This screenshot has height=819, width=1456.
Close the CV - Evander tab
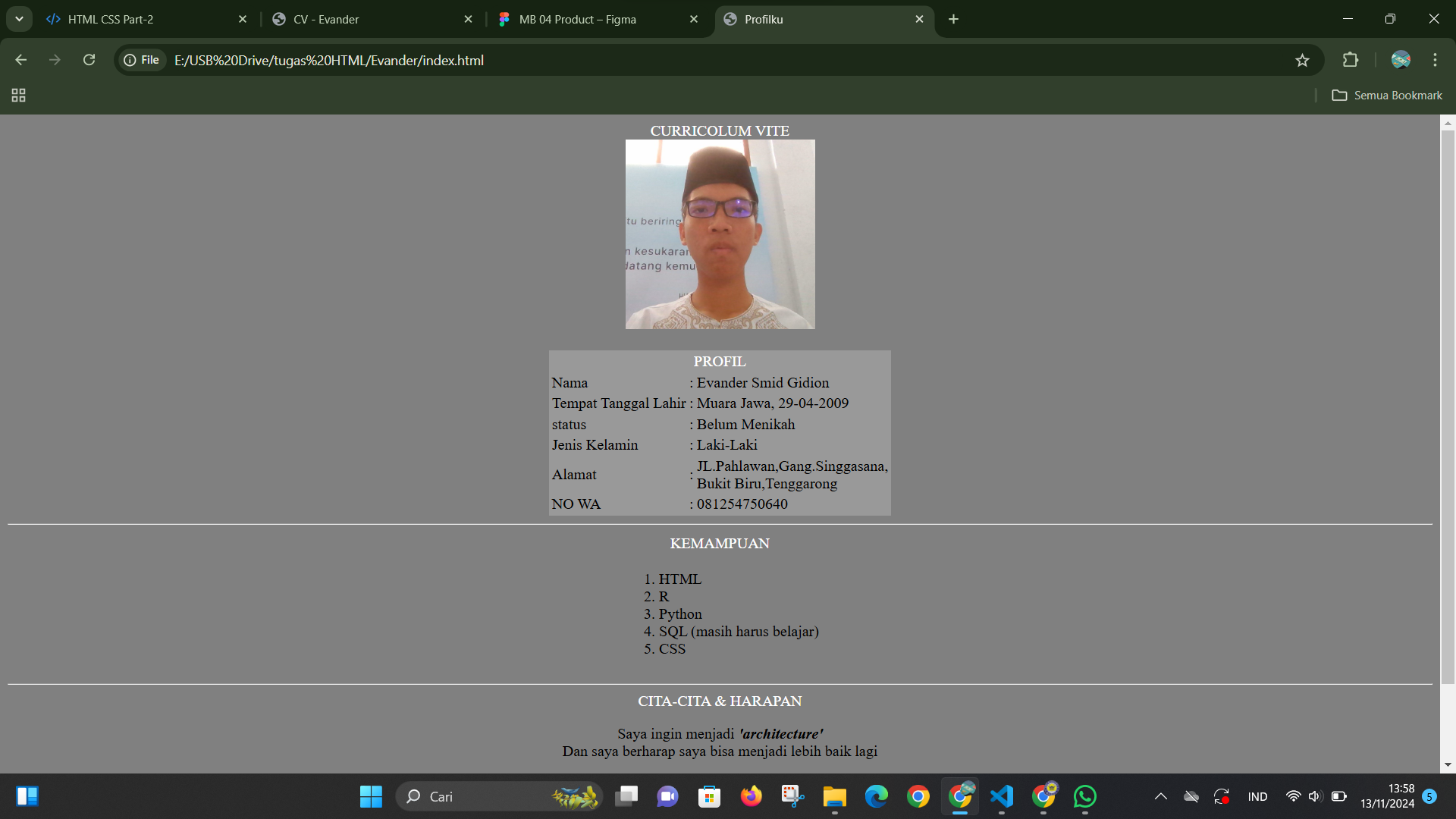[468, 20]
